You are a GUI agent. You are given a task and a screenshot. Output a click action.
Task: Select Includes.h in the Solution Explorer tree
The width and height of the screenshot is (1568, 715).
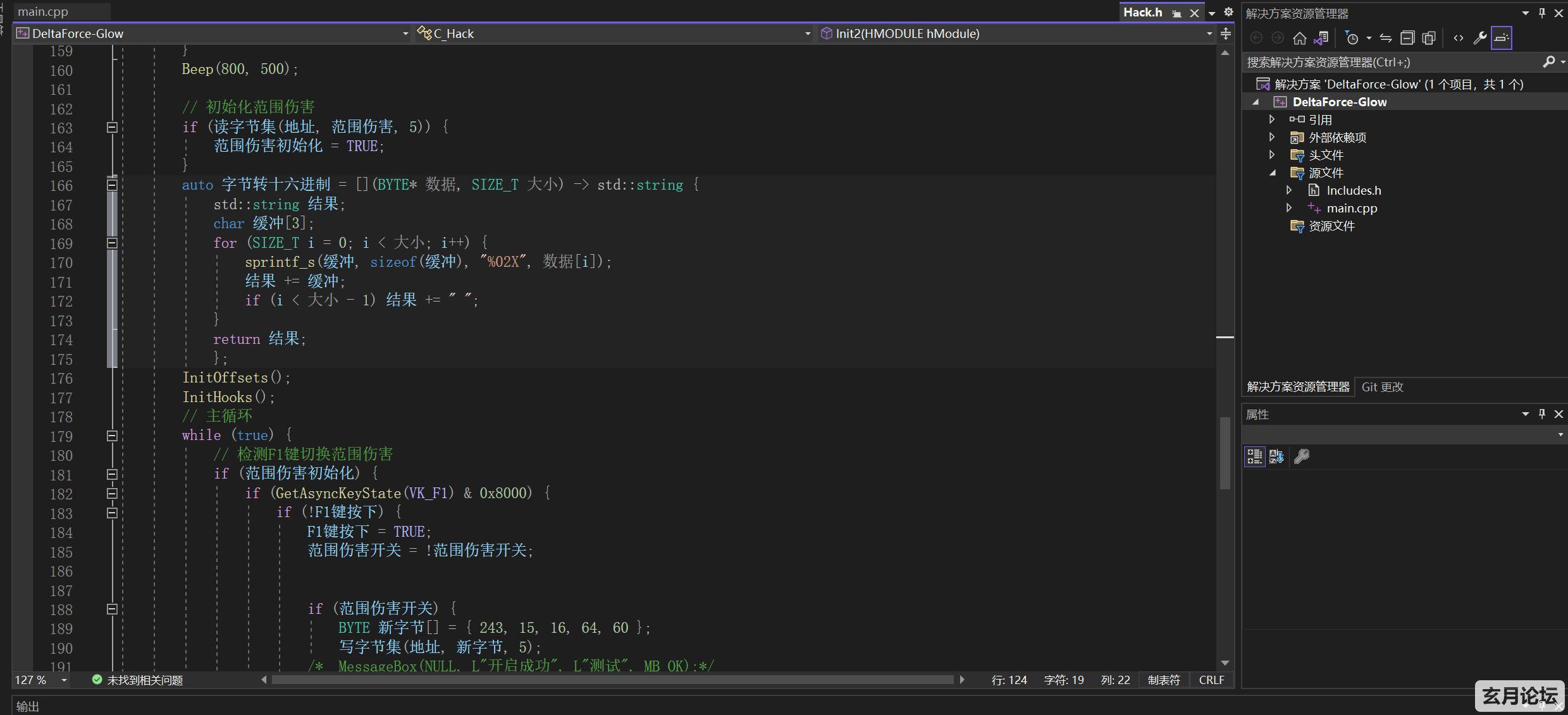[1354, 190]
